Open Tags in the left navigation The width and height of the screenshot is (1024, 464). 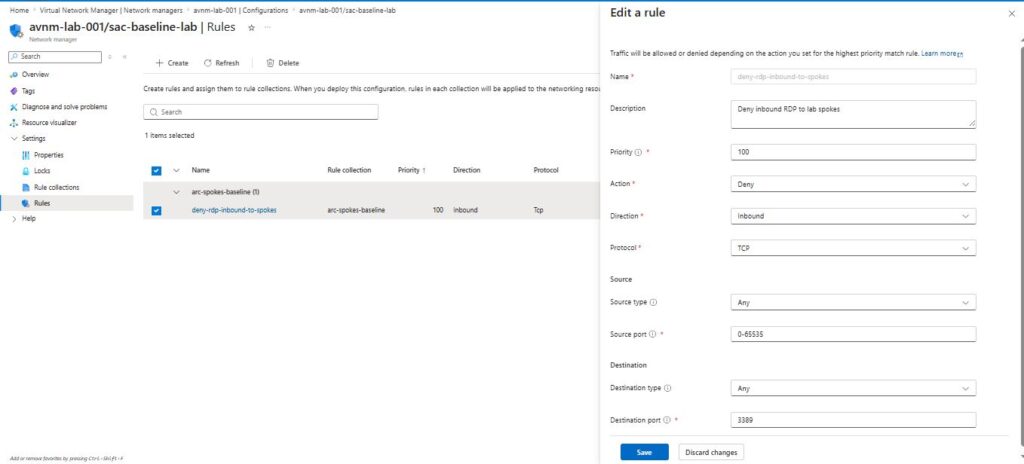[28, 91]
